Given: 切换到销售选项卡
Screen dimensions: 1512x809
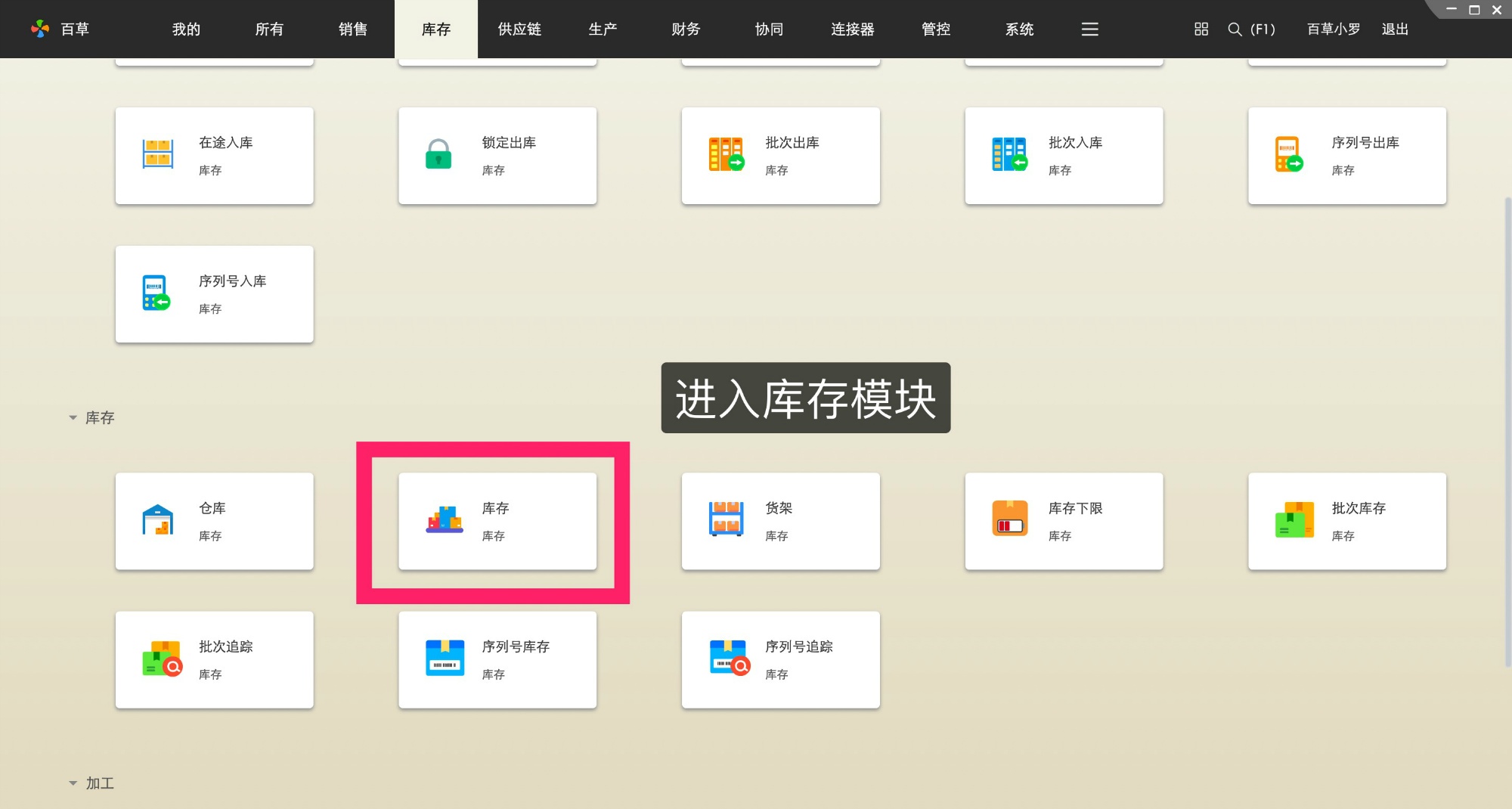Looking at the screenshot, I should click(352, 29).
